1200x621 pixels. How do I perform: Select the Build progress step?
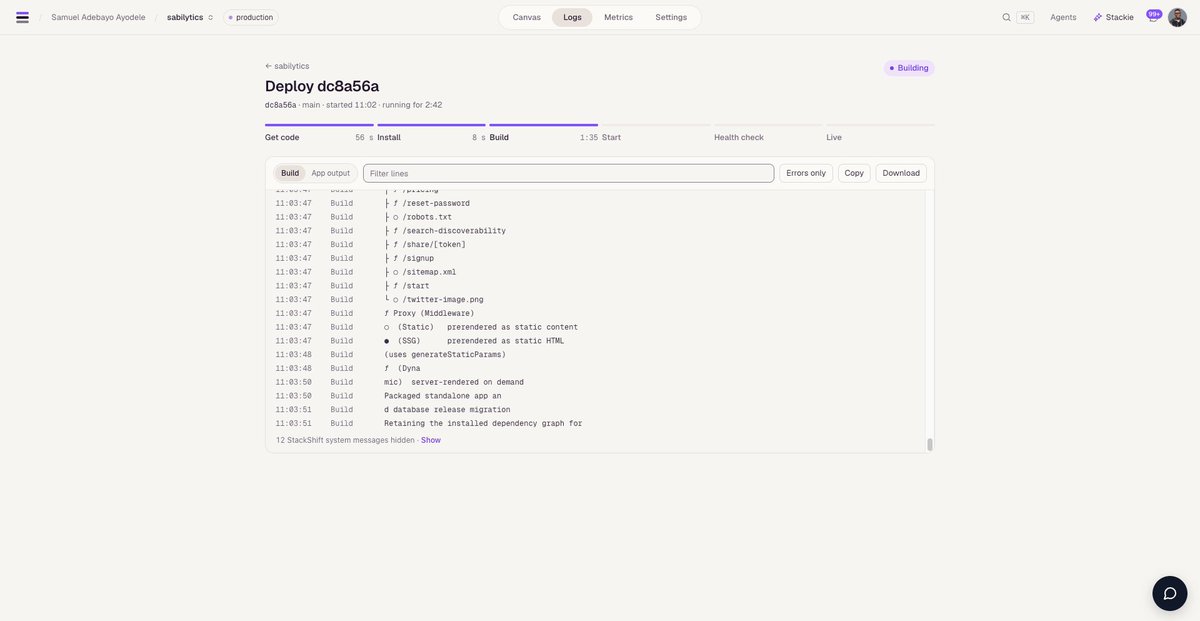click(543, 132)
